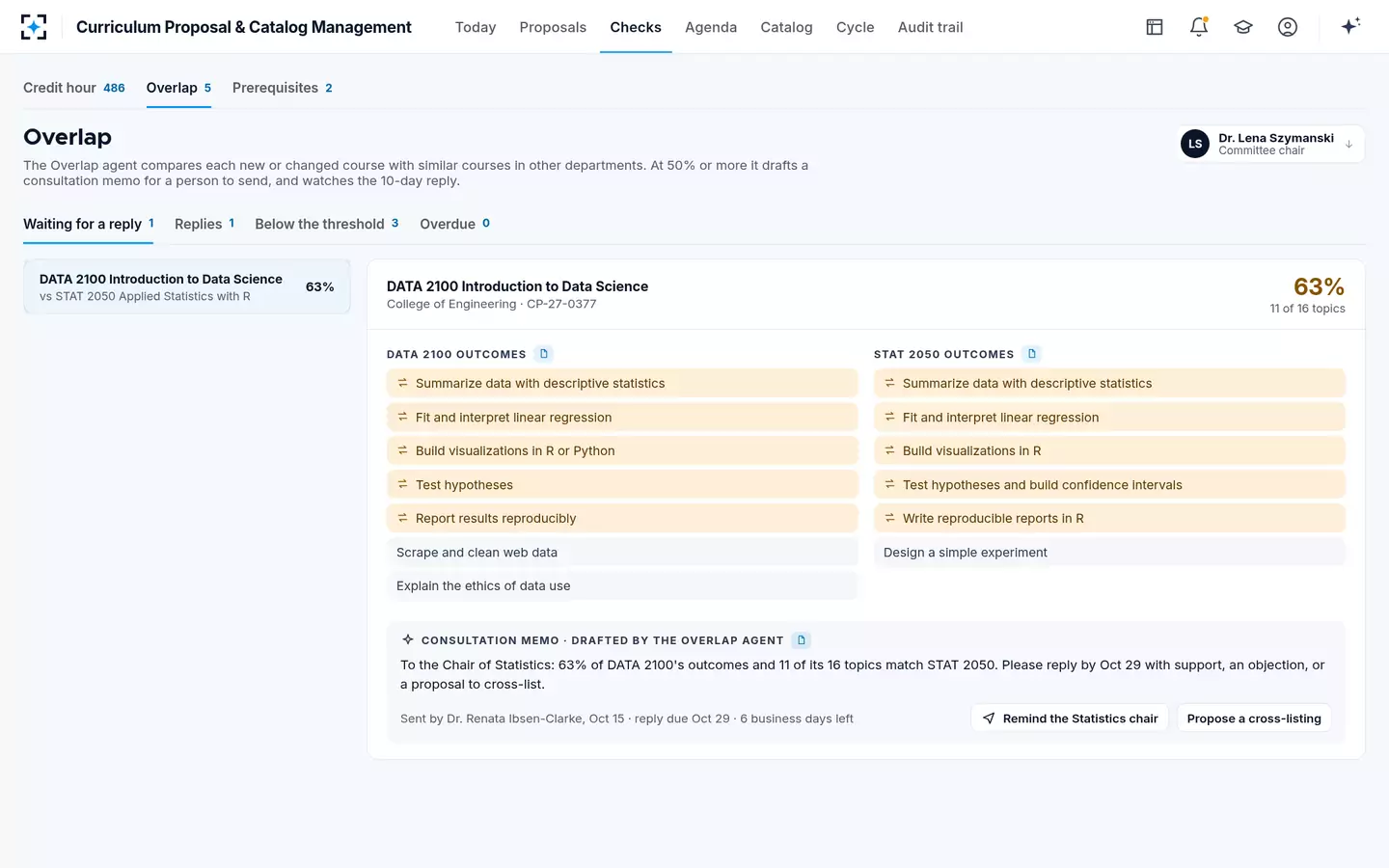Click the app logo icon

(34, 27)
